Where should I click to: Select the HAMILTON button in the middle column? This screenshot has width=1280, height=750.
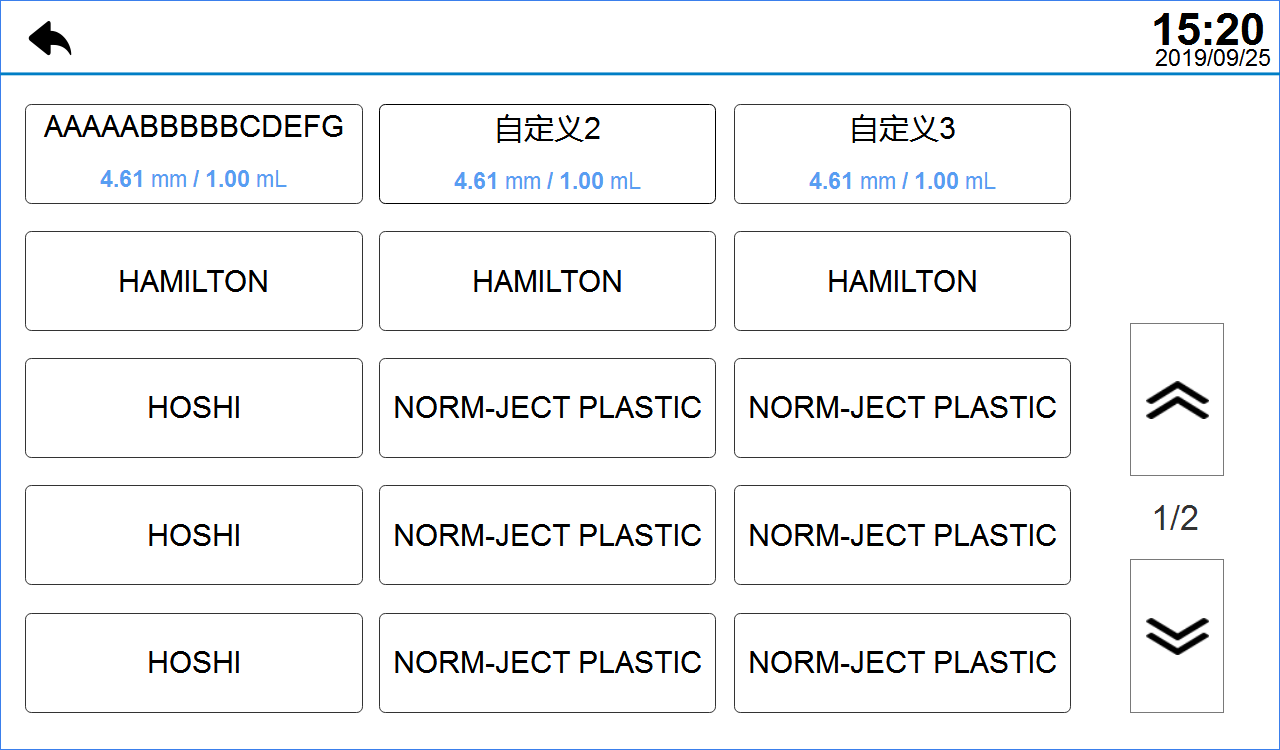(x=547, y=281)
